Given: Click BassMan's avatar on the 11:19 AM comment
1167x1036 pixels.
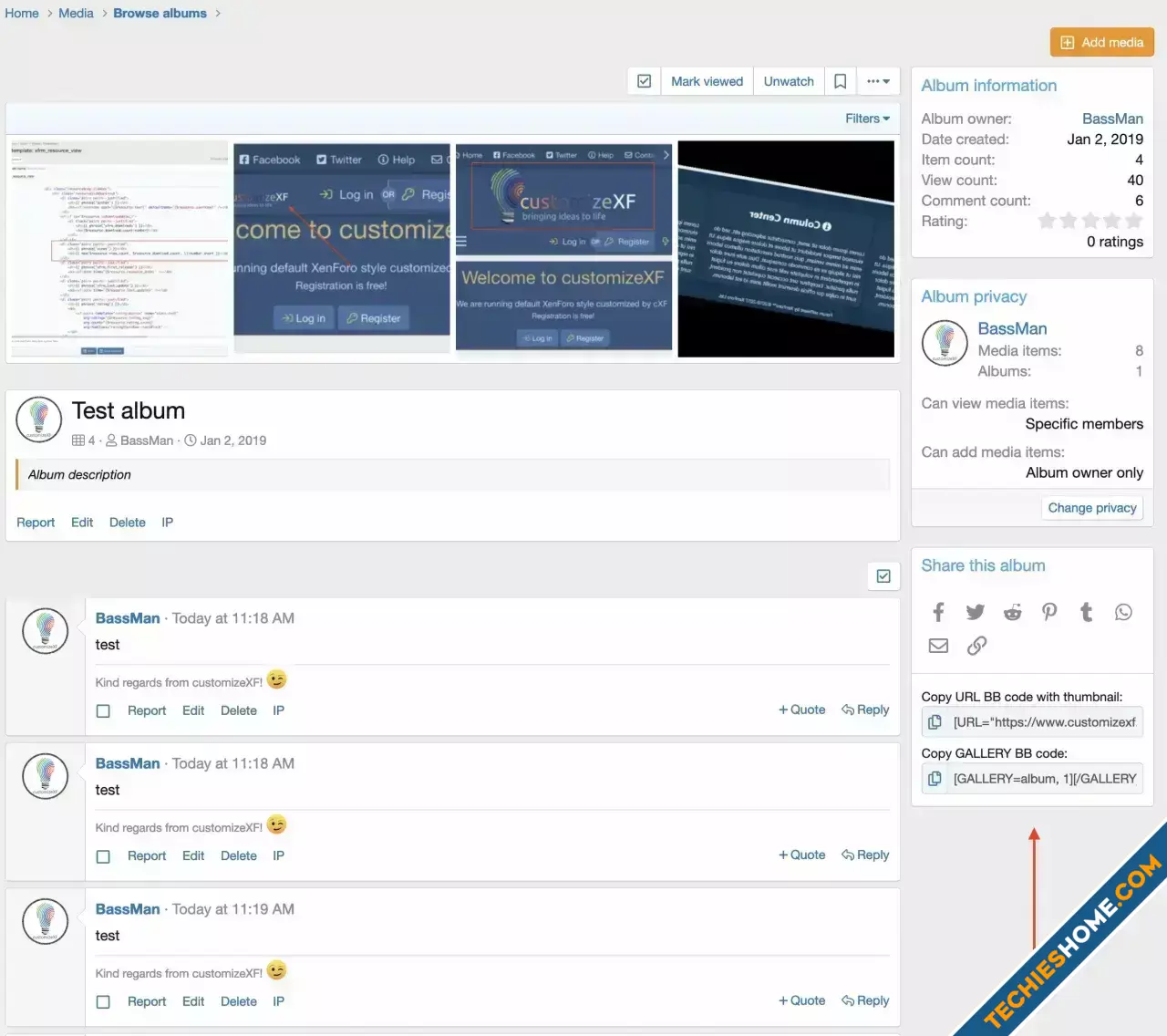Looking at the screenshot, I should click(x=46, y=922).
